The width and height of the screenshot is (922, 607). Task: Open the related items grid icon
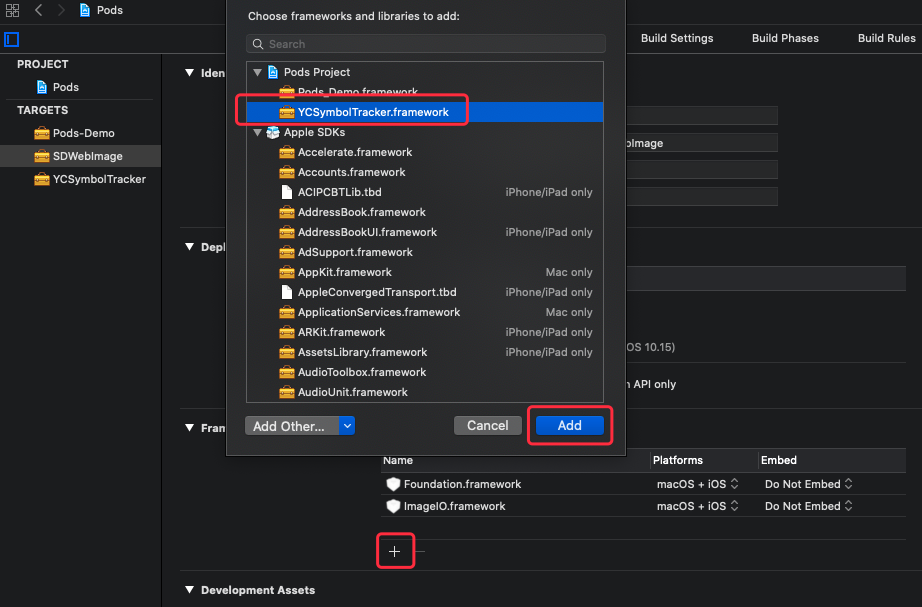(12, 10)
